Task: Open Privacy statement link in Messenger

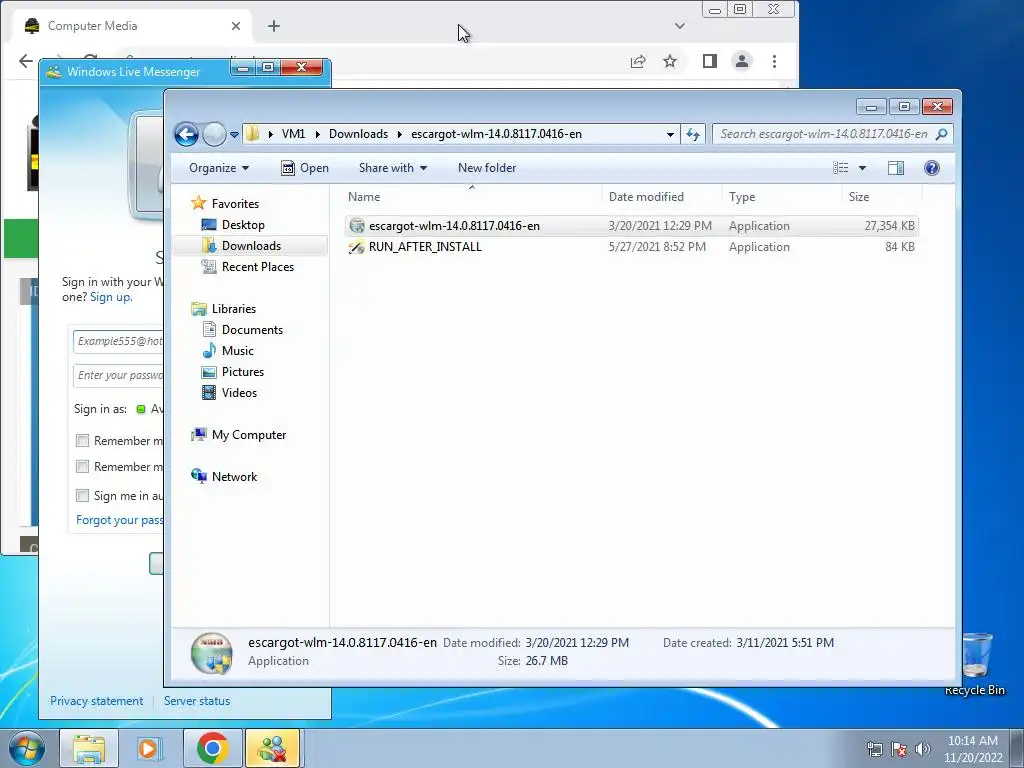Action: pos(97,701)
